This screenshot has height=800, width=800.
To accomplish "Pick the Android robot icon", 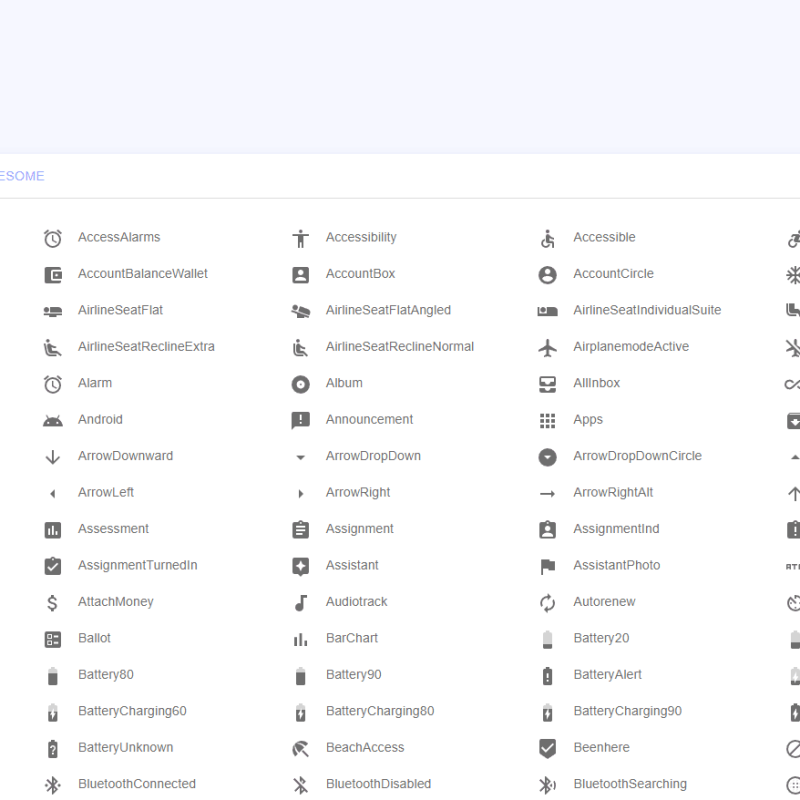I will click(x=53, y=420).
